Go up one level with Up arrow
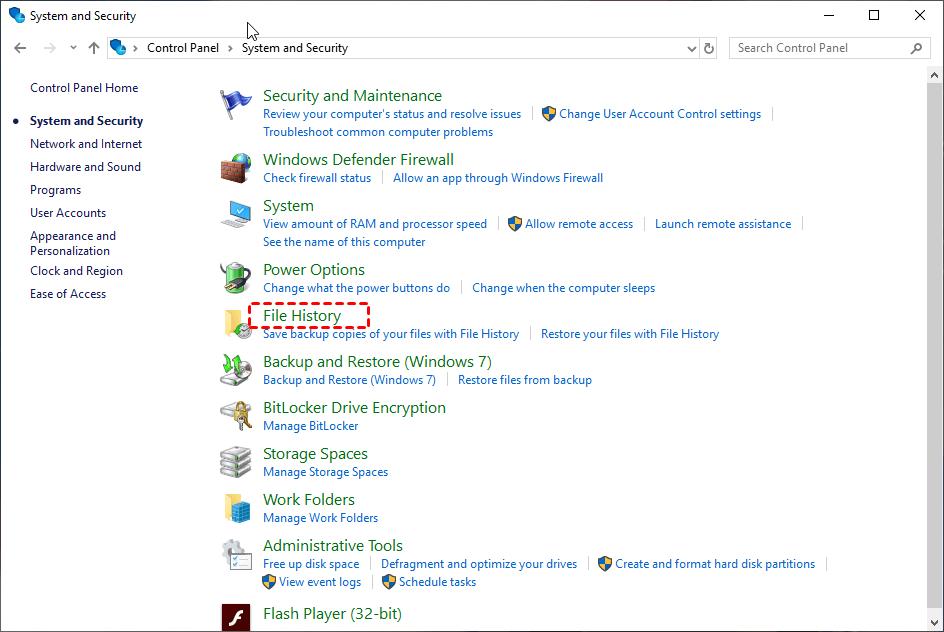This screenshot has width=944, height=632. coord(94,48)
